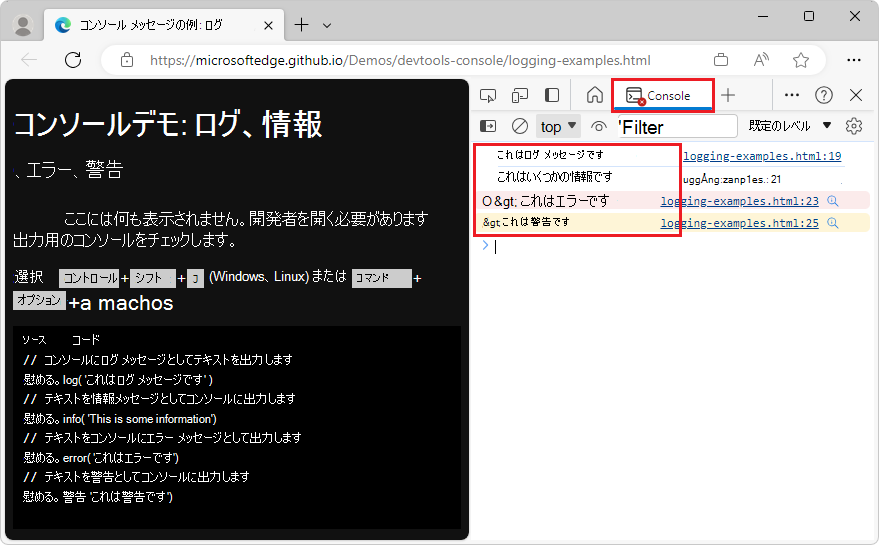Click the コマンド key label on page
This screenshot has height=545, width=879.
click(382, 278)
